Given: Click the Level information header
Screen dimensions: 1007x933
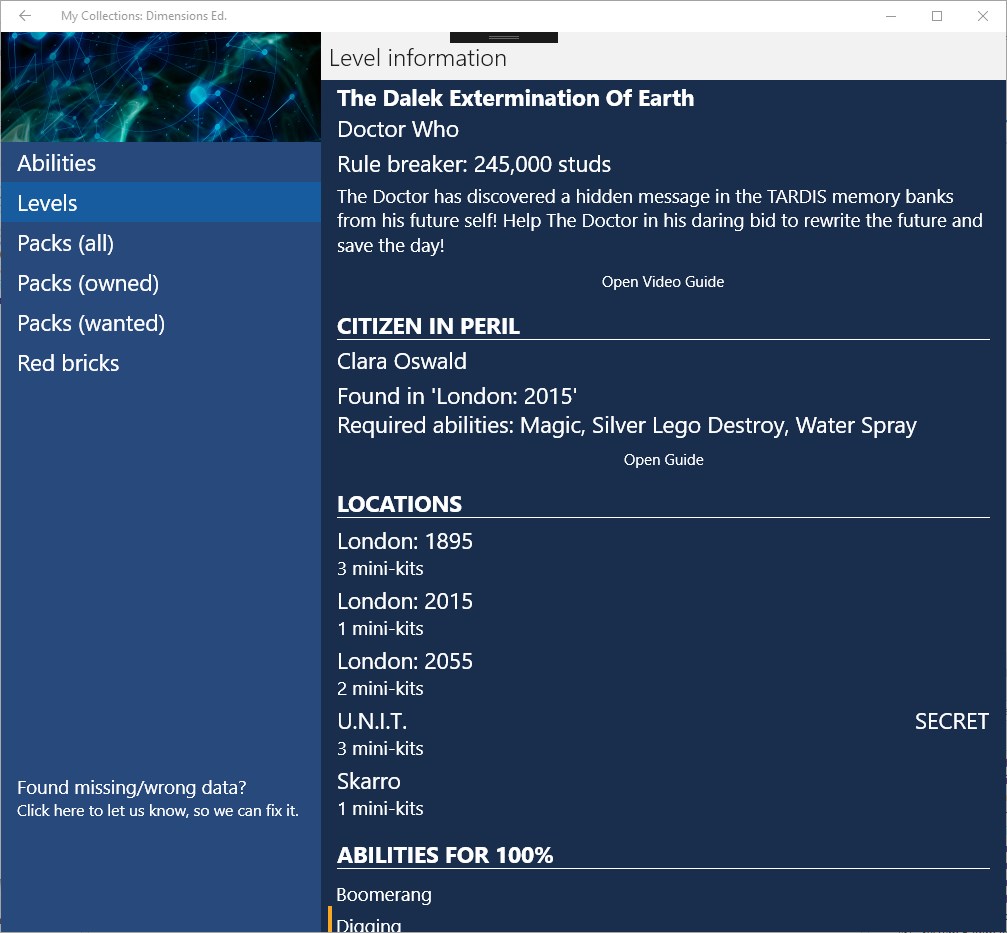Looking at the screenshot, I should (418, 58).
